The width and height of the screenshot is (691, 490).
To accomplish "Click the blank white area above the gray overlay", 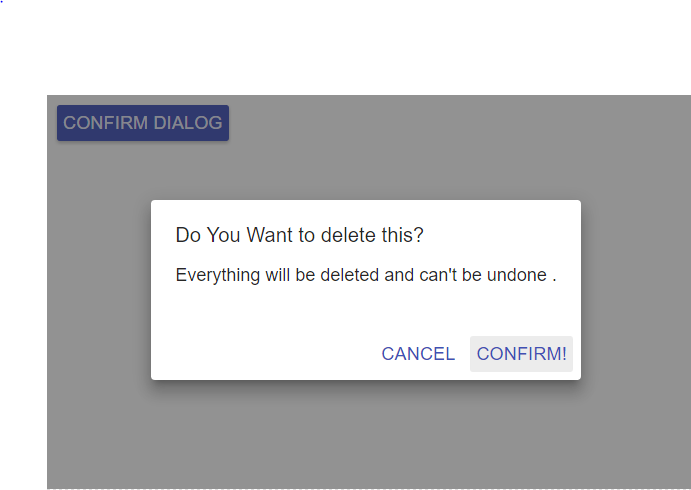I will 346,47.
